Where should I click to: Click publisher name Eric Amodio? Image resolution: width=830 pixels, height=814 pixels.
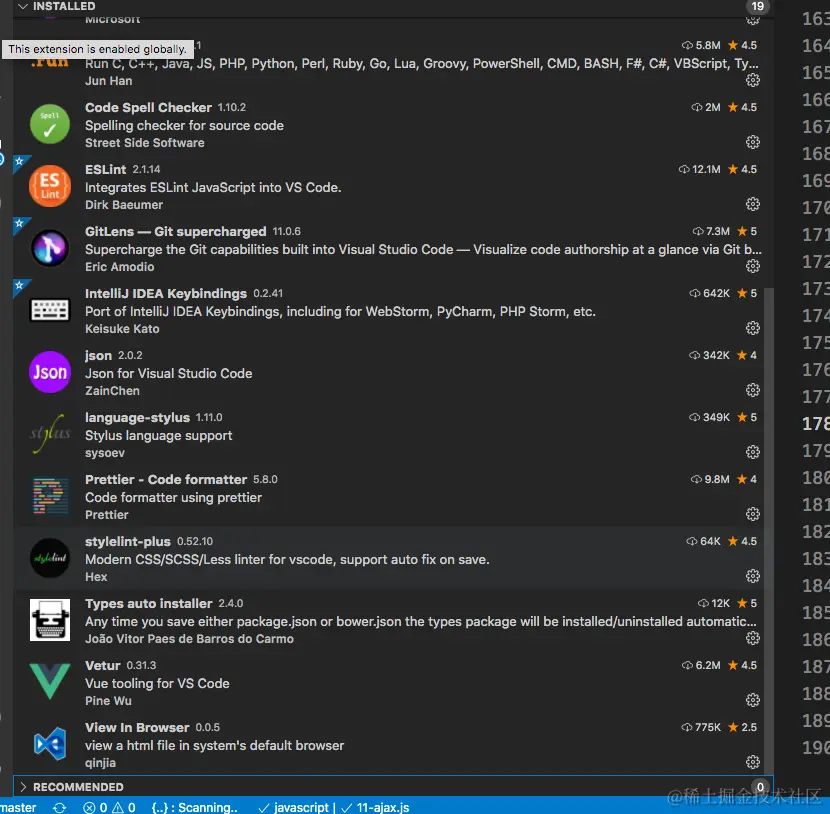[x=120, y=267]
